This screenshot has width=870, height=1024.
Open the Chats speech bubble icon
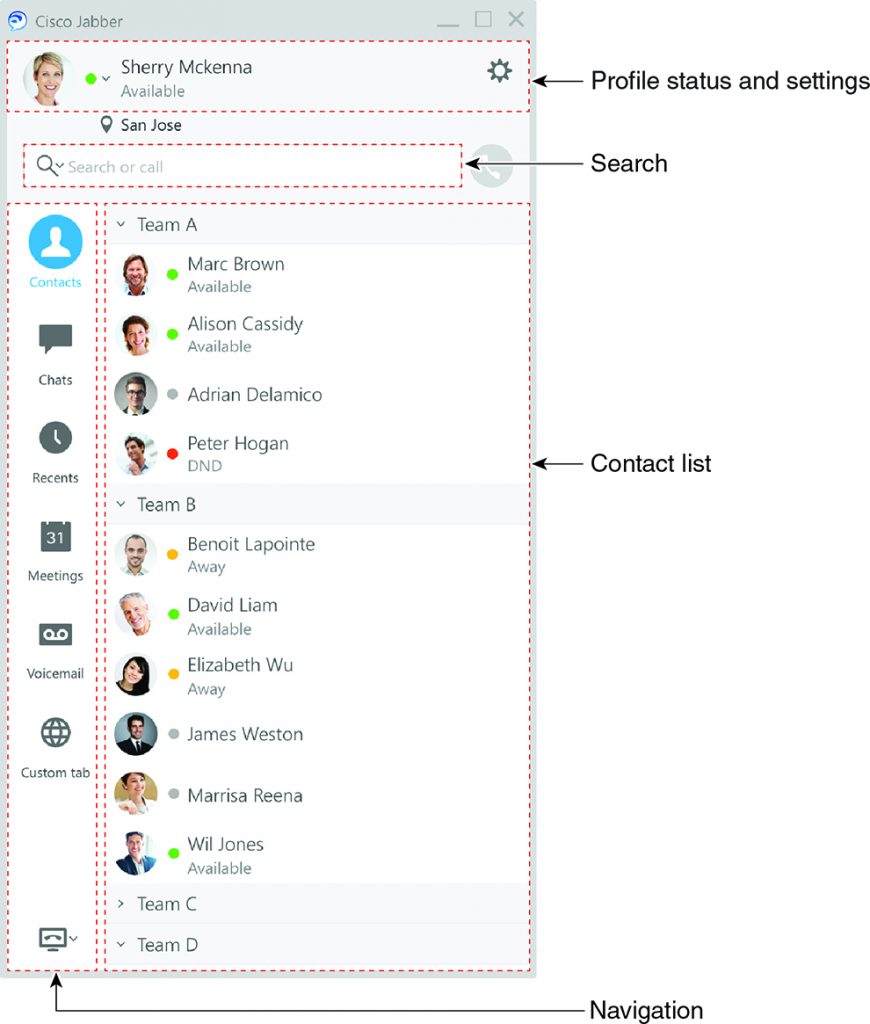(56, 338)
